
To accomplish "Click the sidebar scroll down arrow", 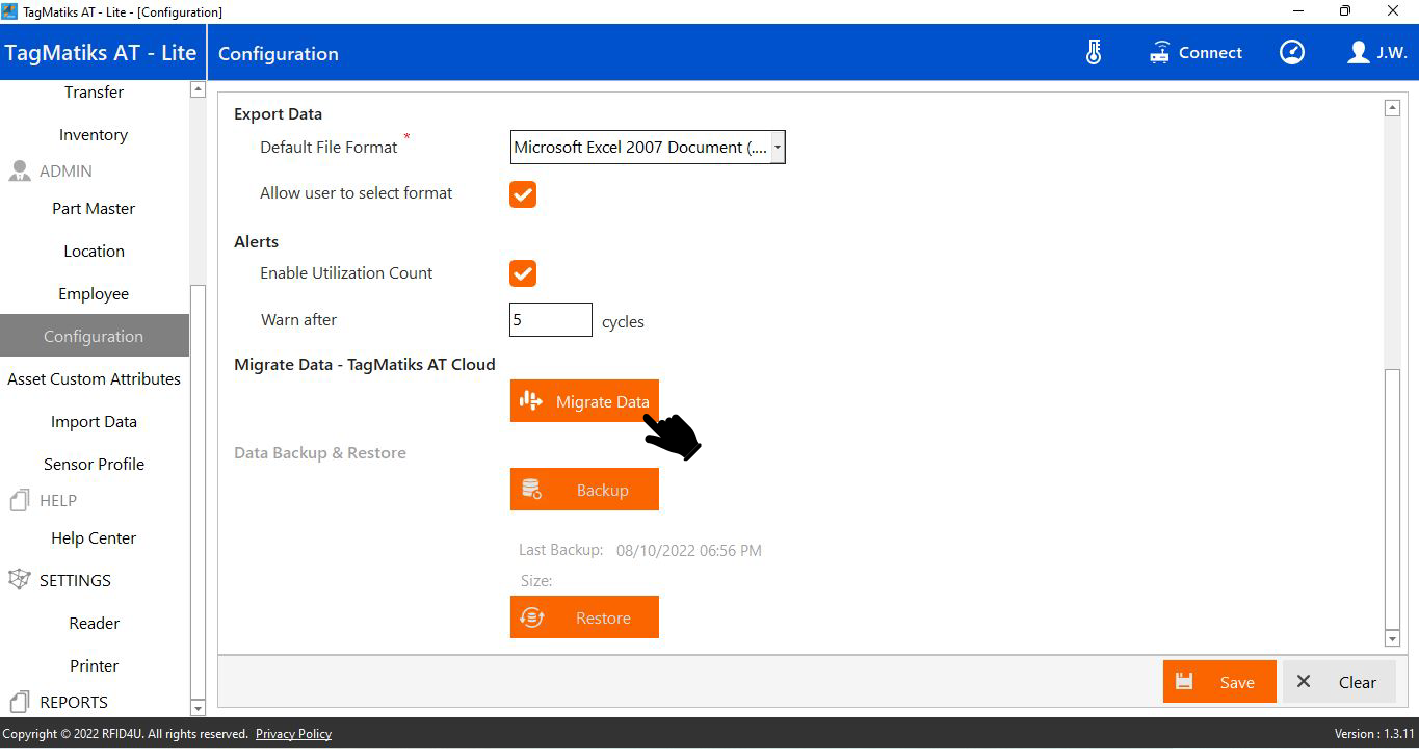I will click(x=197, y=708).
